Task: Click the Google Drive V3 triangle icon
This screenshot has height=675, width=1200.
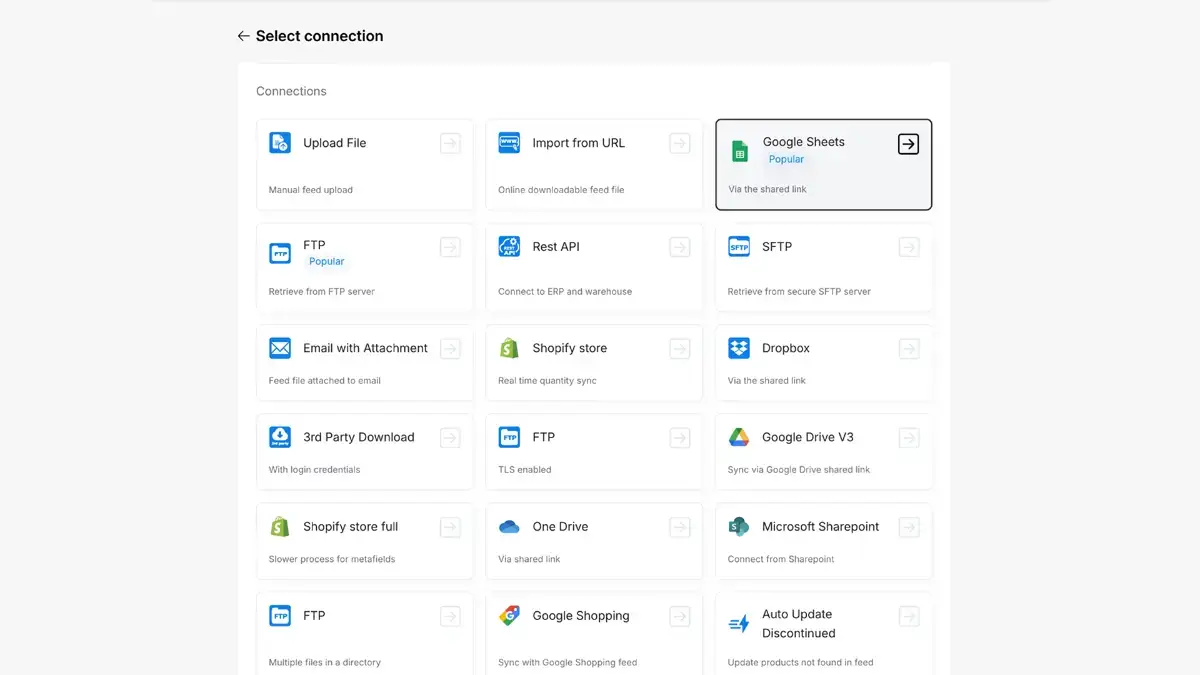Action: click(739, 437)
